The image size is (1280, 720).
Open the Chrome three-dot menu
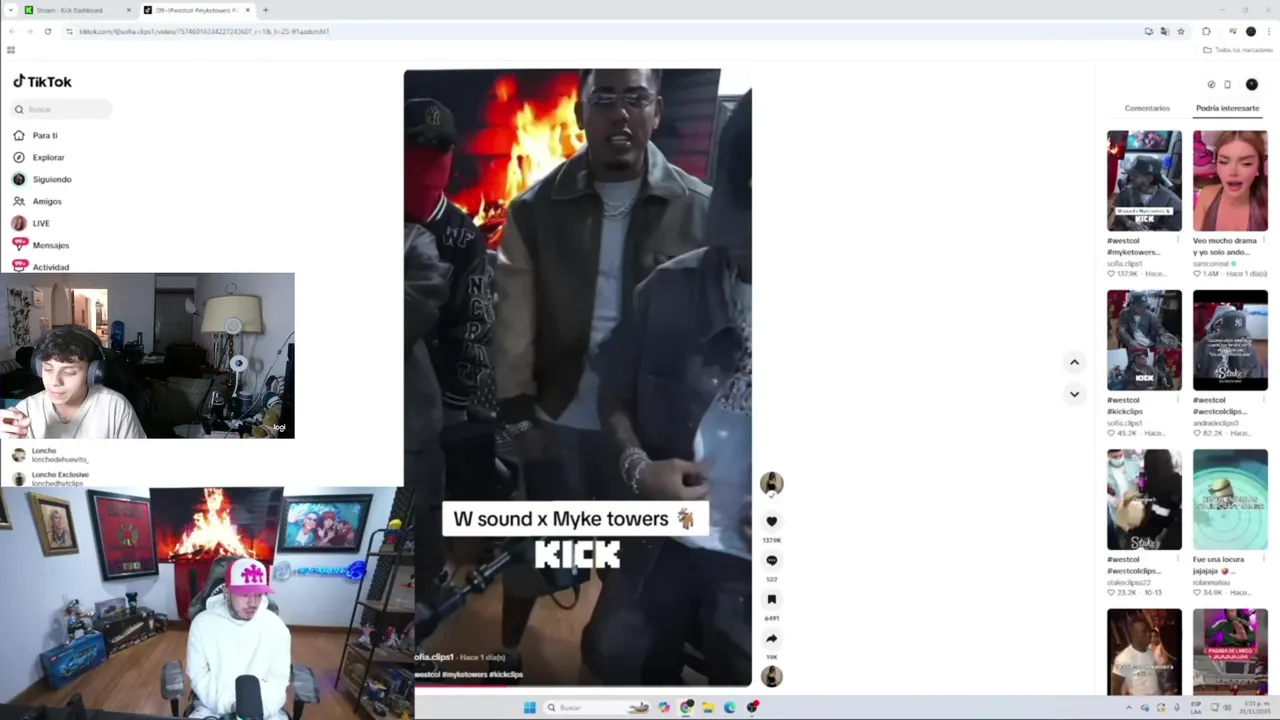click(x=1268, y=31)
